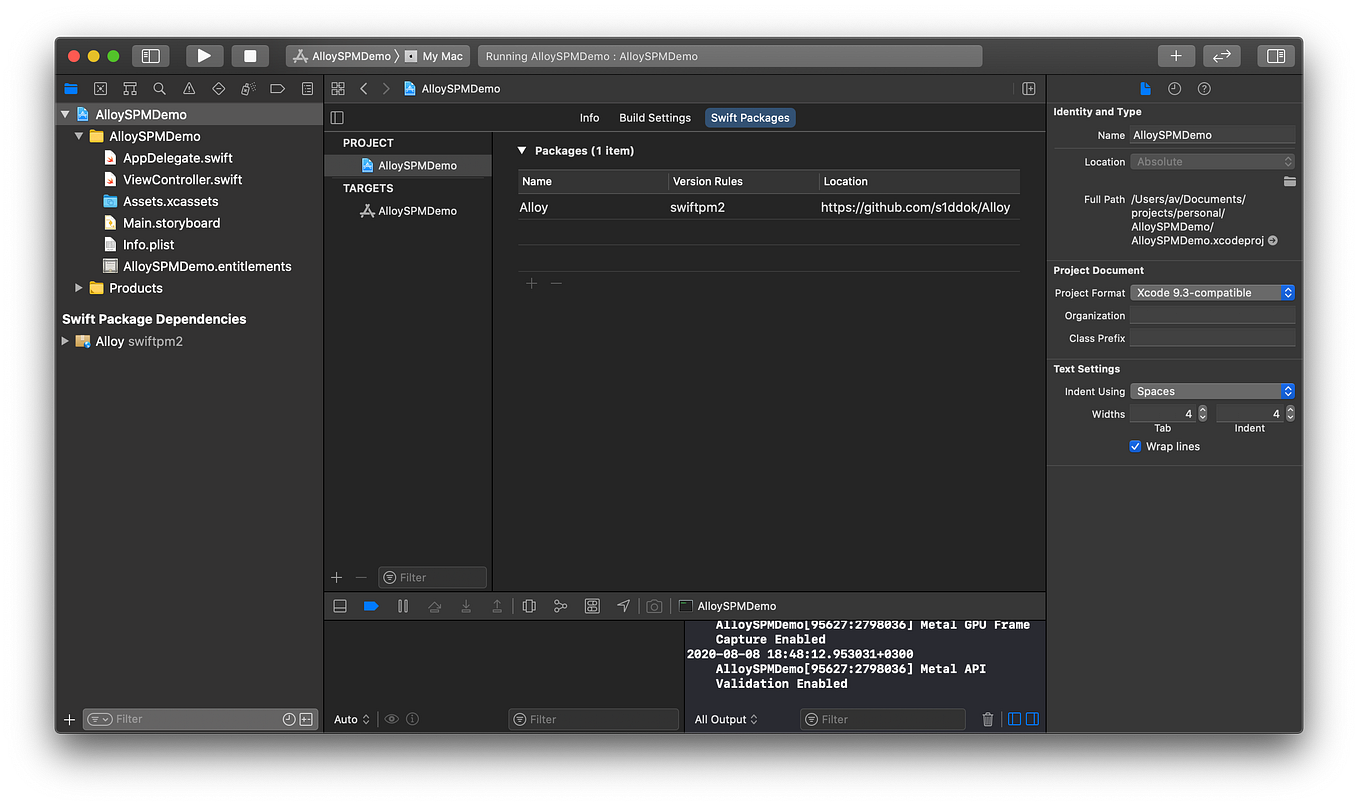Toggle the Wrap lines checkbox
The image size is (1358, 806).
coord(1135,446)
